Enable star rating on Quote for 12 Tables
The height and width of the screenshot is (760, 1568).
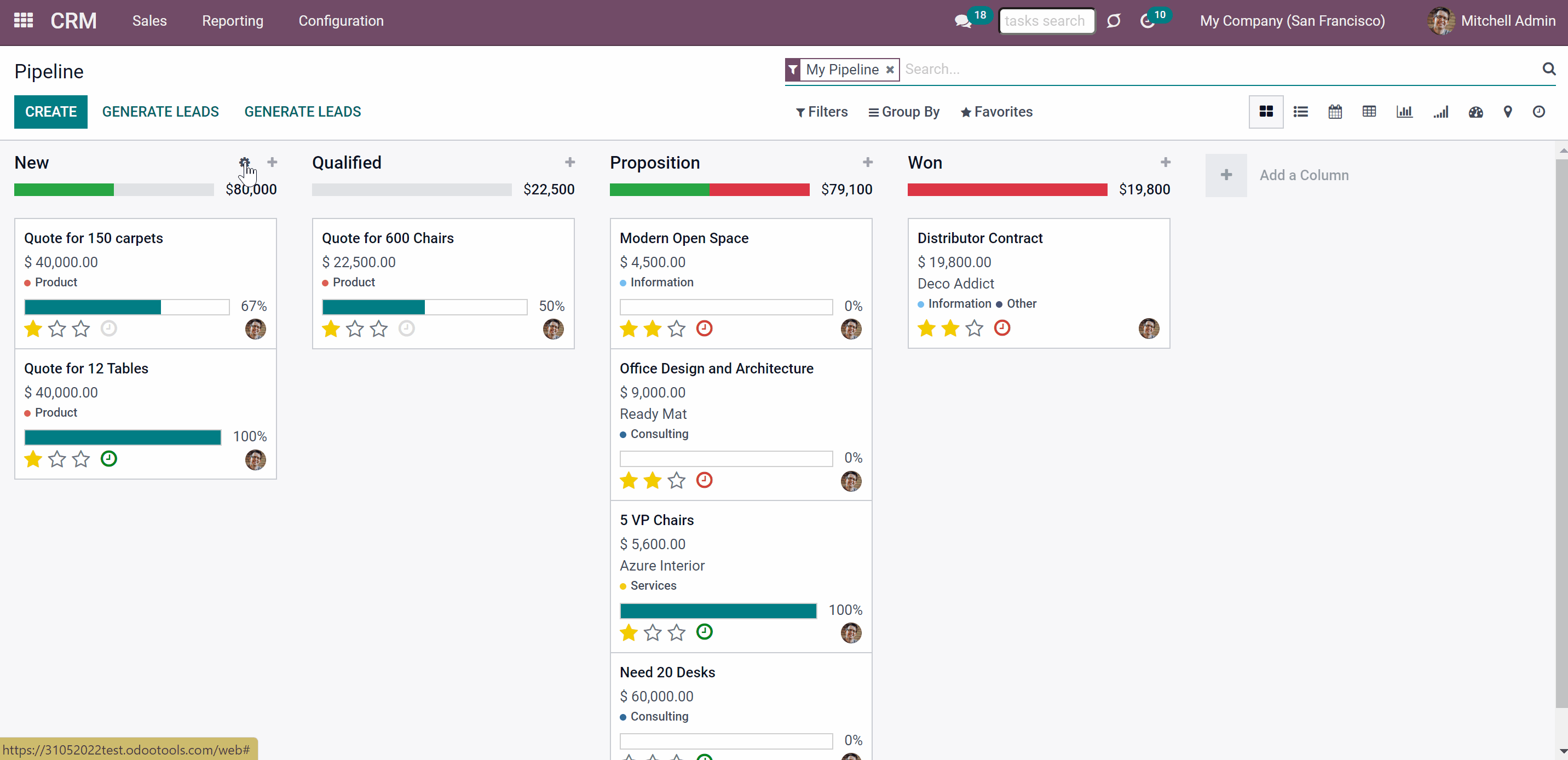[x=56, y=459]
